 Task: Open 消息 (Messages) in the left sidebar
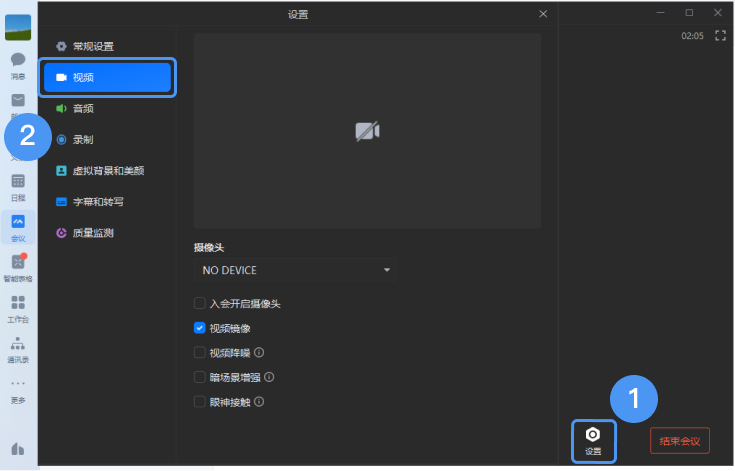pos(18,64)
